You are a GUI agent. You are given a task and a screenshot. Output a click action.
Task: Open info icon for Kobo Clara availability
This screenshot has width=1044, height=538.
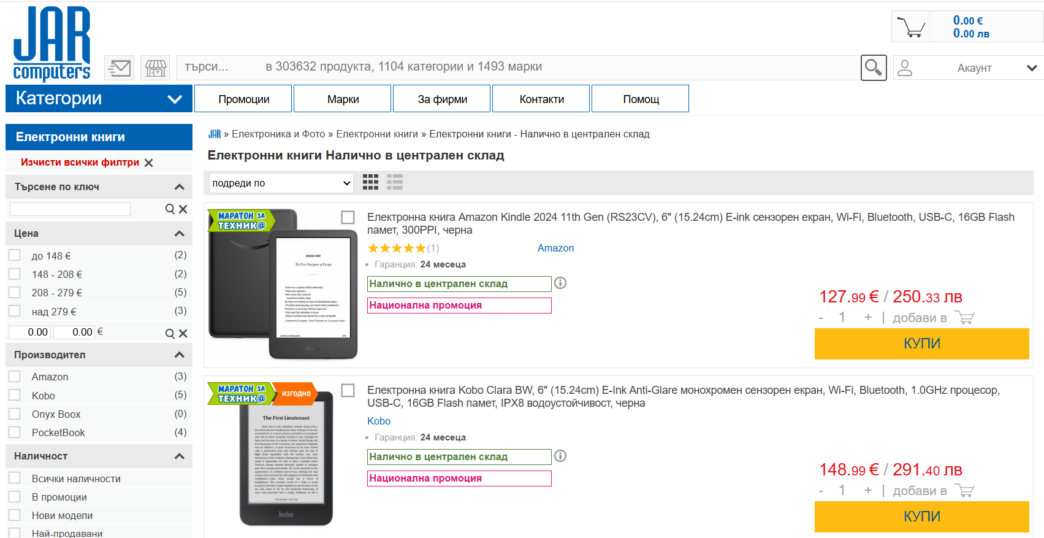(561, 456)
